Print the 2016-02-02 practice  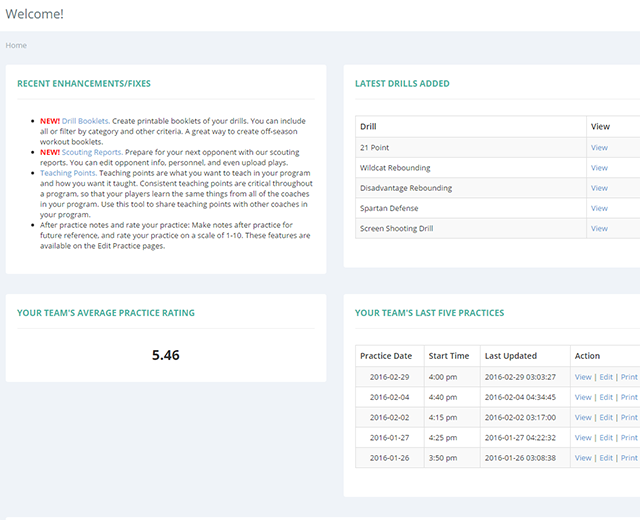point(629,417)
